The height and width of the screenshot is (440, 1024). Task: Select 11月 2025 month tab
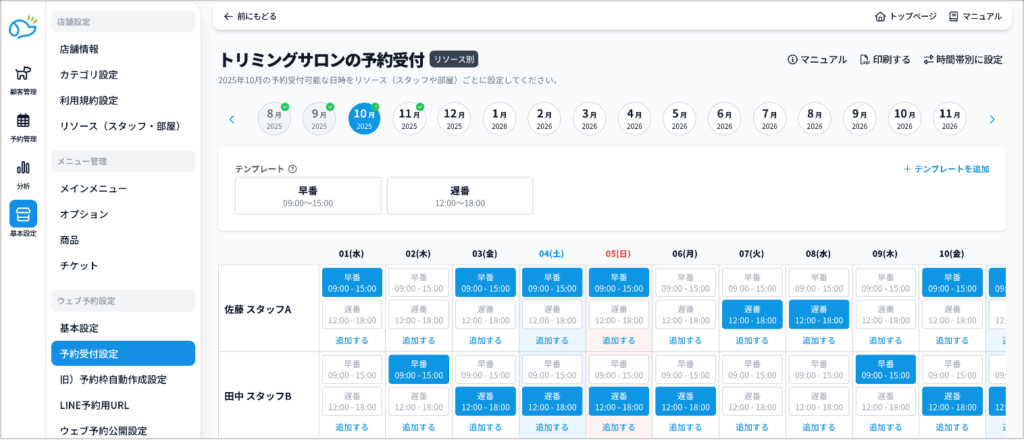[x=409, y=120]
